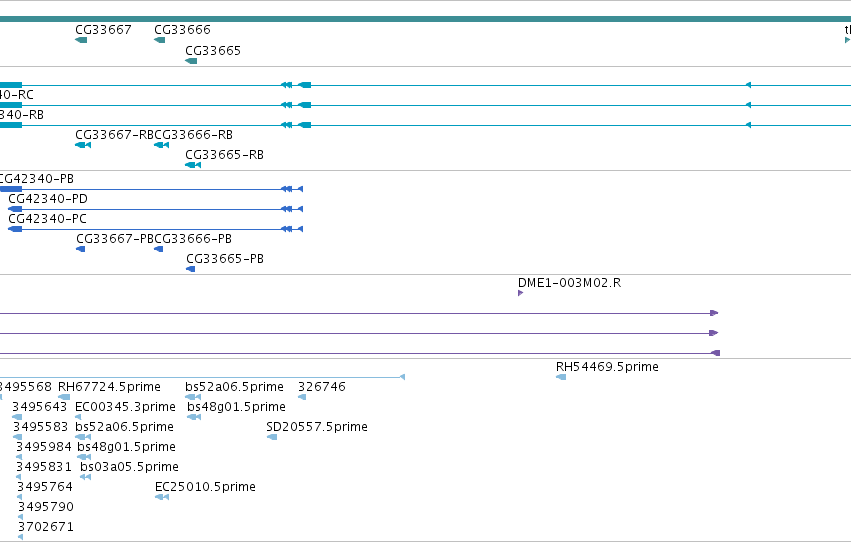851x542 pixels.
Task: Click the CG42340-PD protein line
Action: point(155,209)
